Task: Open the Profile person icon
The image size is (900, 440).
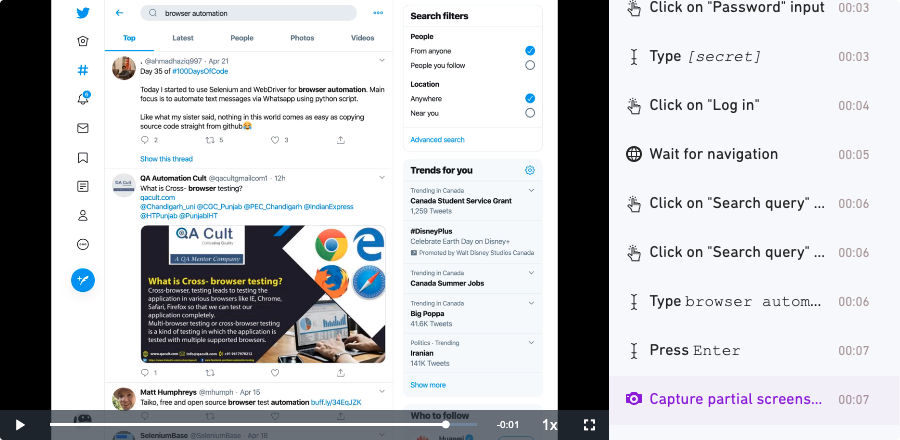Action: pos(83,216)
